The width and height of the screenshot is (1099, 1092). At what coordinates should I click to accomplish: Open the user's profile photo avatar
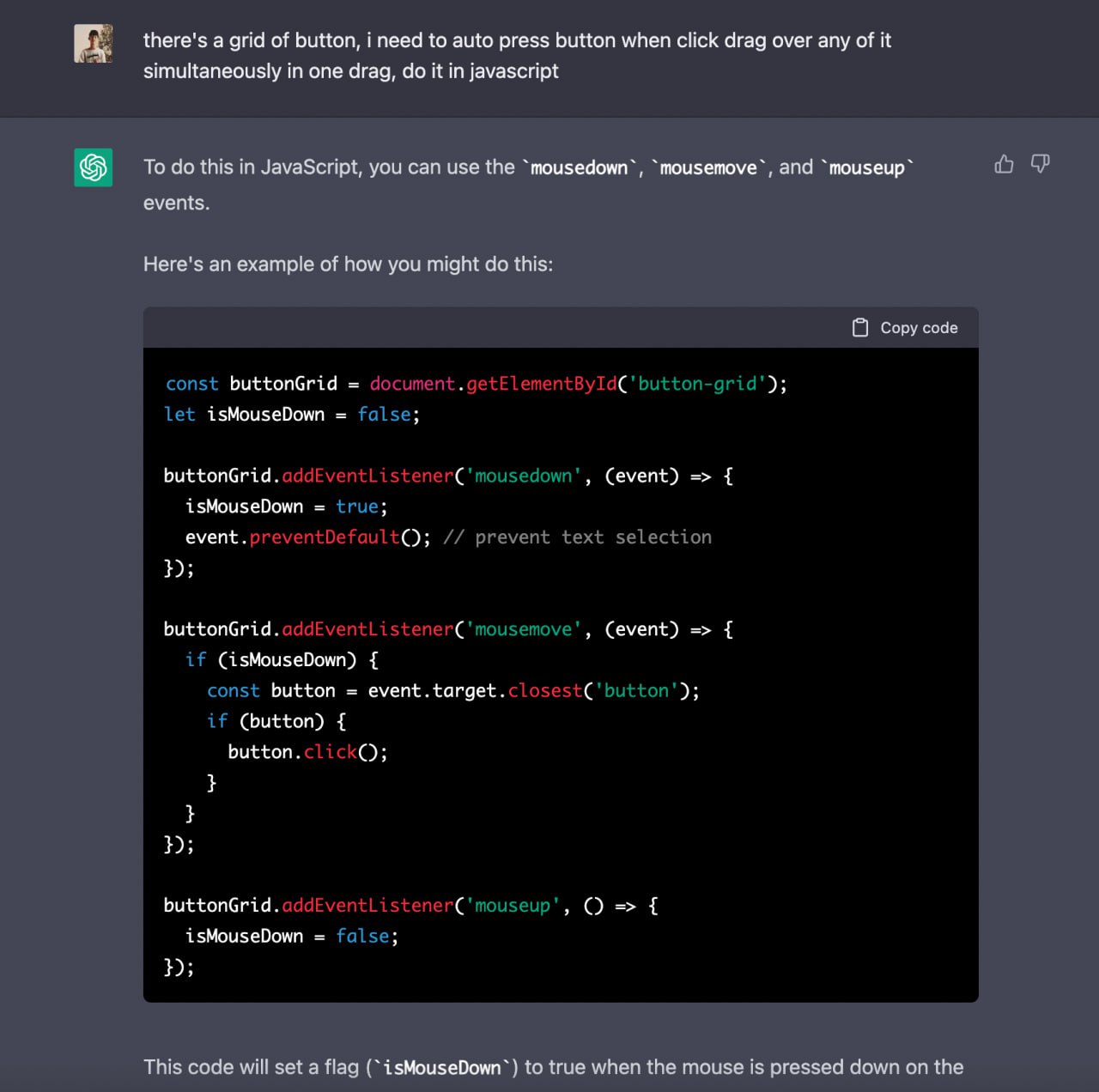93,43
